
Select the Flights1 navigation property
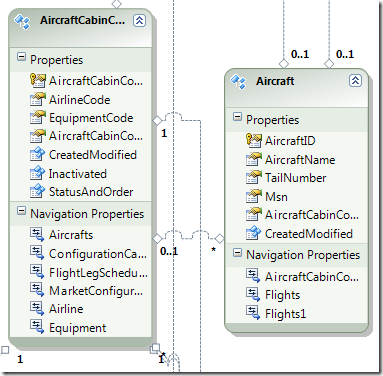286,314
